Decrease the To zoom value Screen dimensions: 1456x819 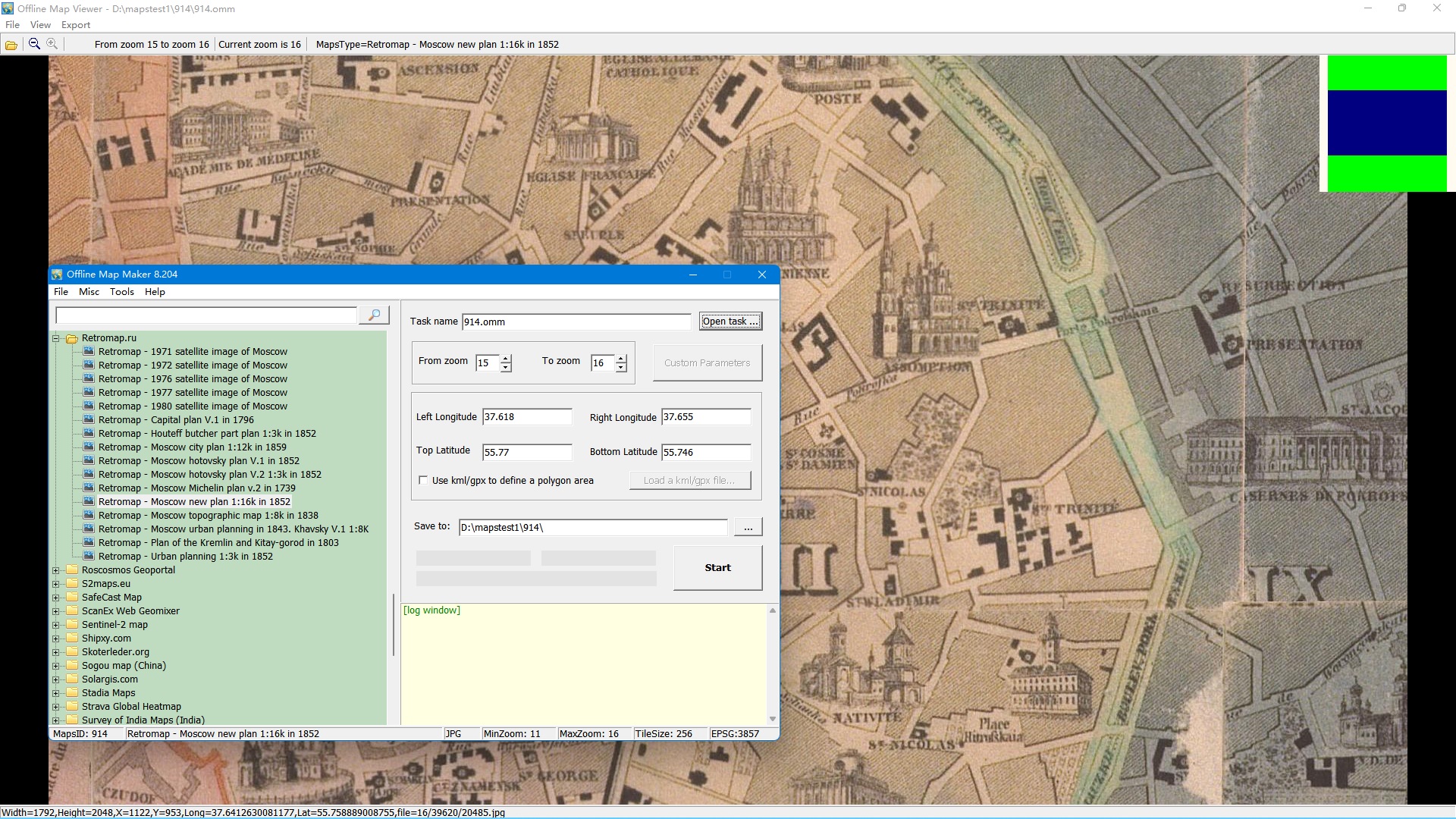(621, 368)
